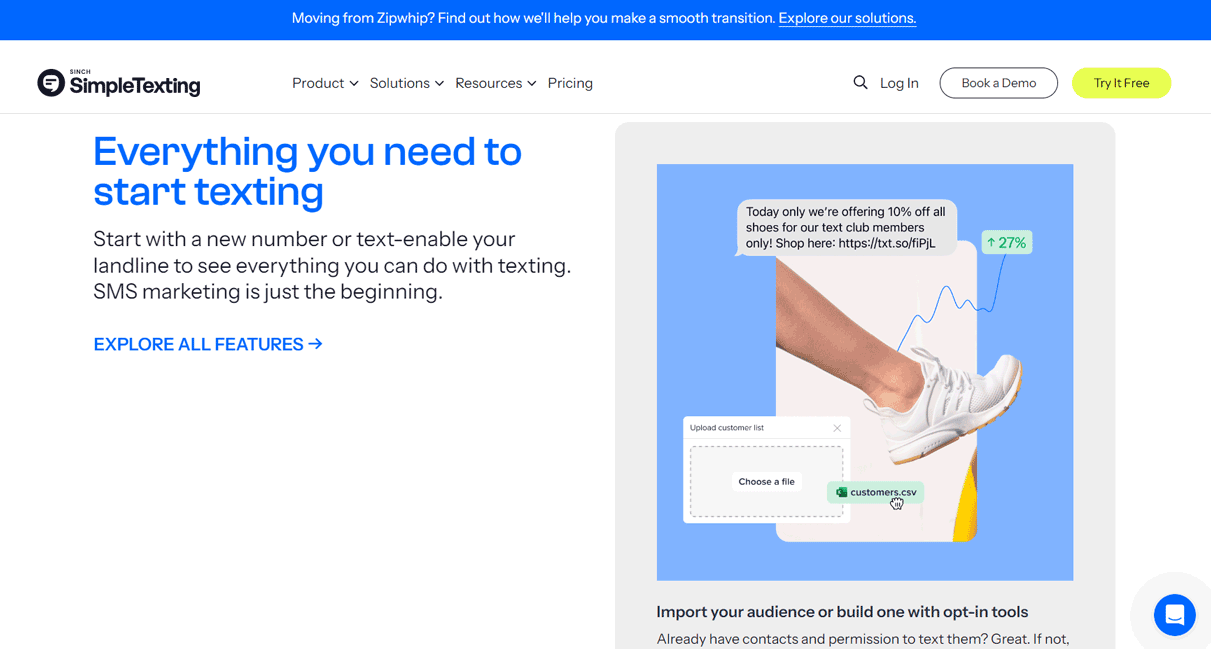This screenshot has height=649, width=1211.
Task: Expand the Product menu
Action: click(325, 83)
